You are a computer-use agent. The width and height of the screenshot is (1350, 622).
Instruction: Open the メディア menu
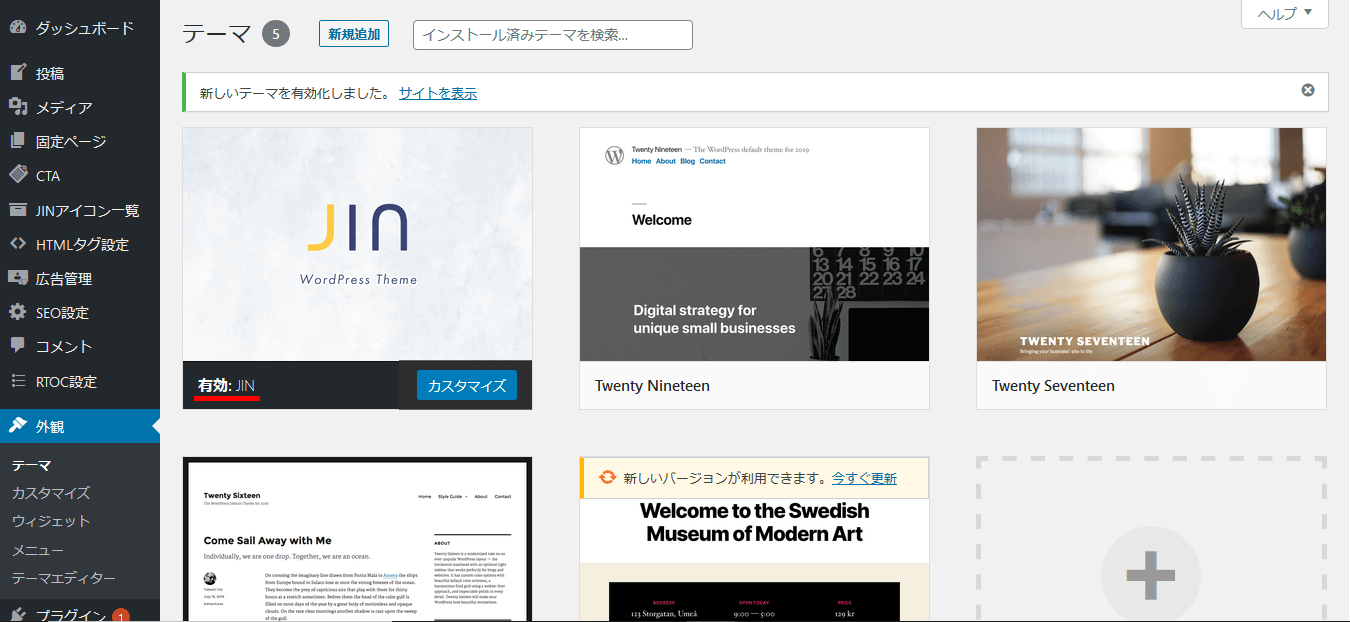pos(64,107)
